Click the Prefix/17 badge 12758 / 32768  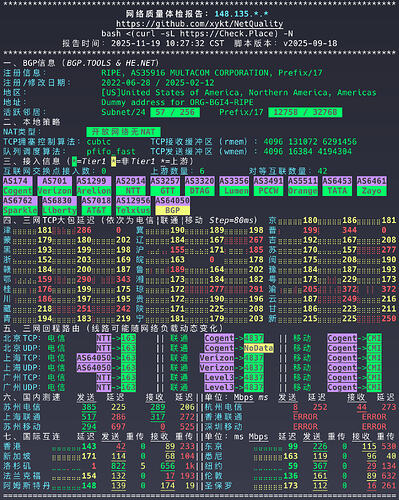pos(305,112)
